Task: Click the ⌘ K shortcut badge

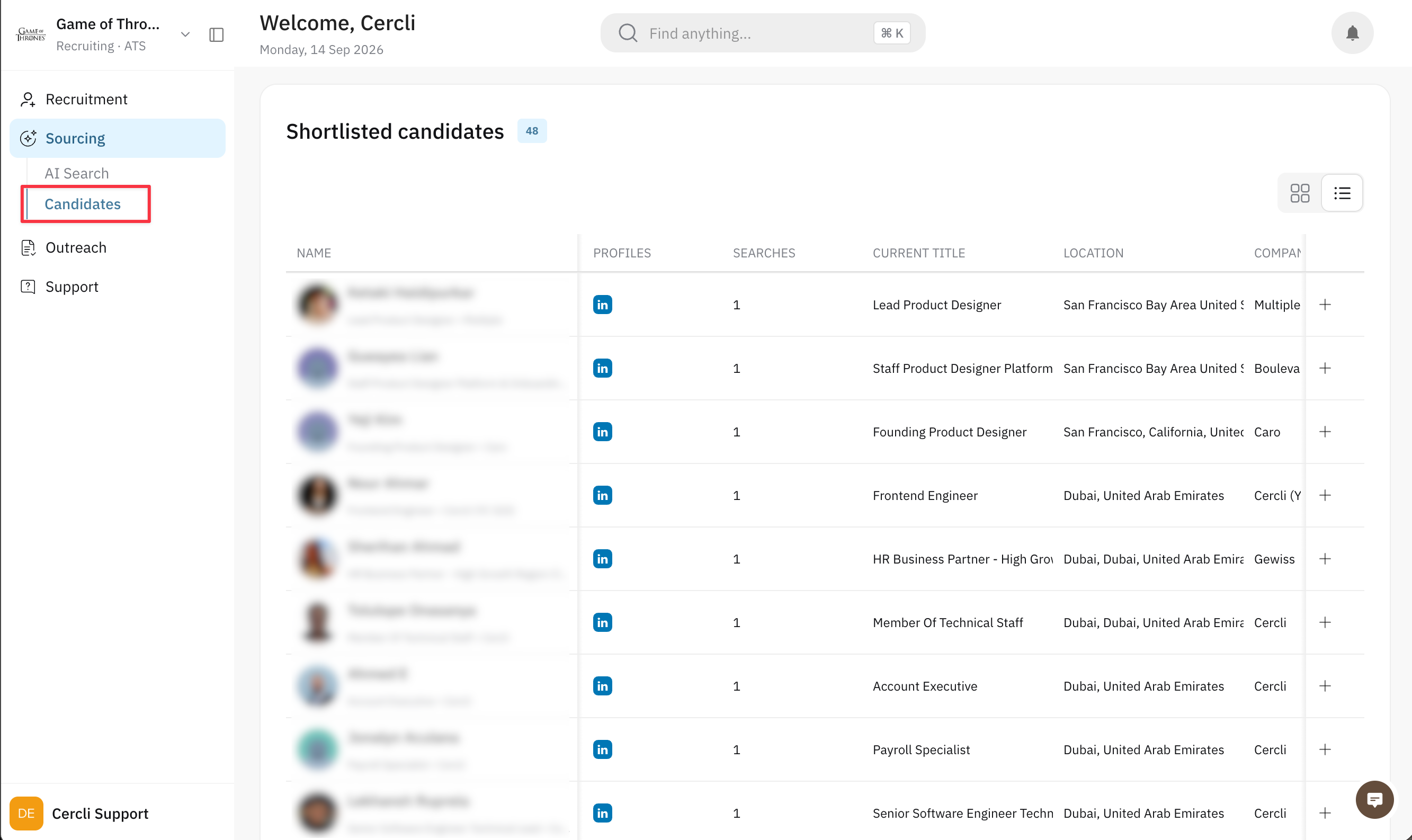Action: 891,33
